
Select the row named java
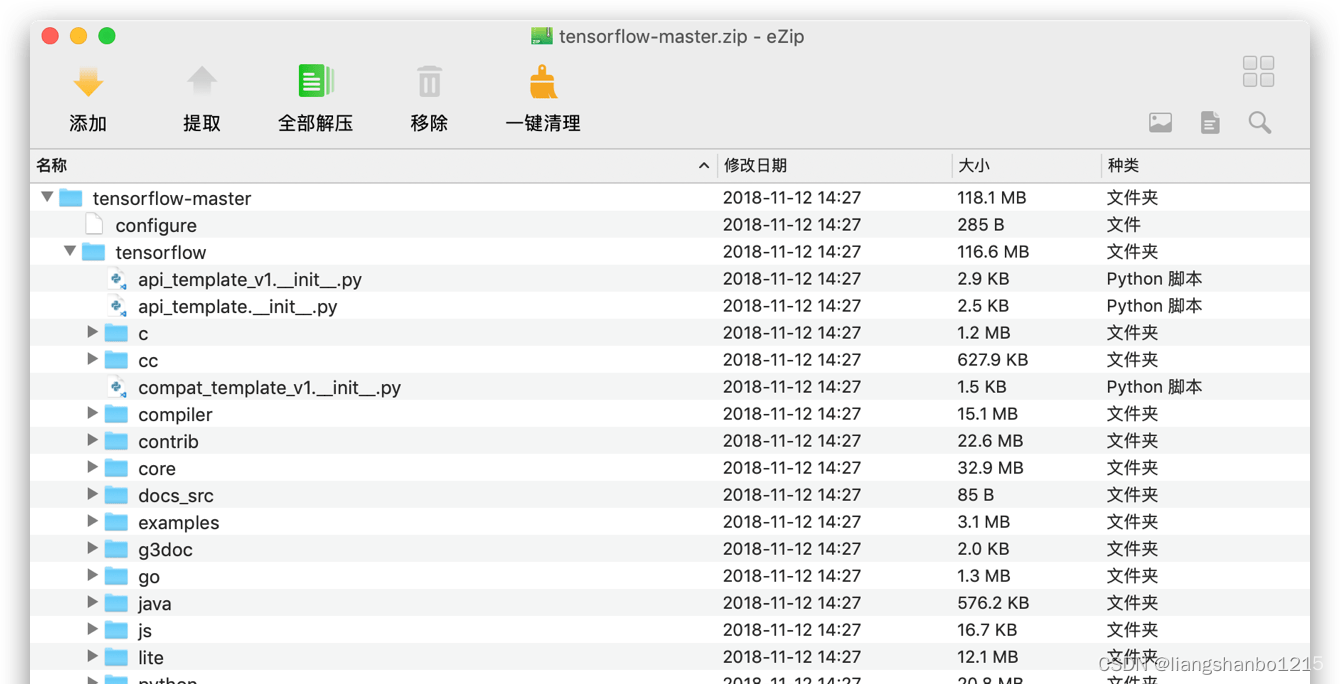click(x=670, y=603)
